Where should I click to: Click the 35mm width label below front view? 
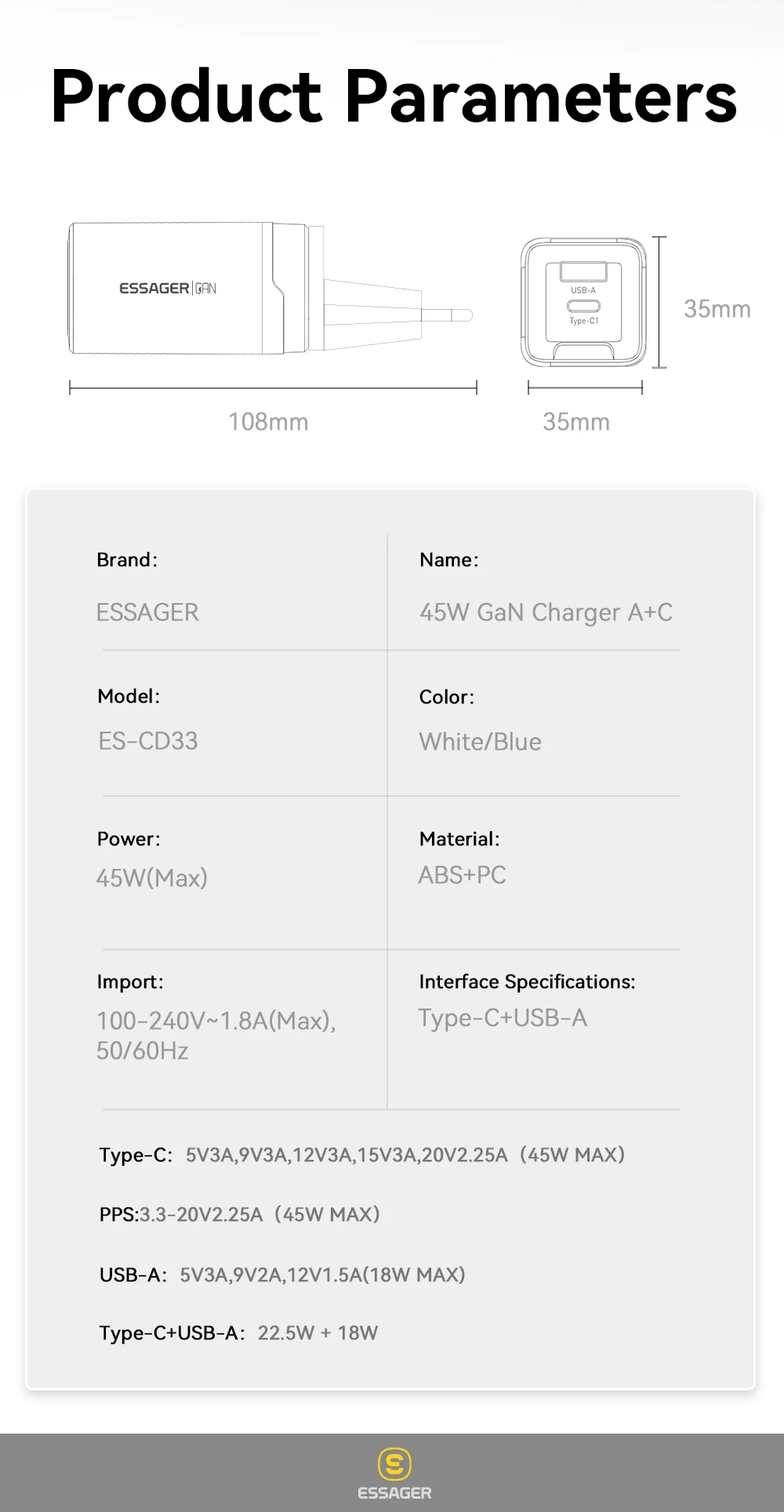tap(576, 422)
